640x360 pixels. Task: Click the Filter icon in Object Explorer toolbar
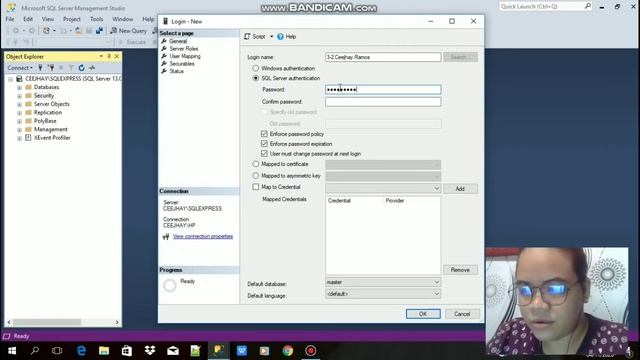(x=71, y=68)
